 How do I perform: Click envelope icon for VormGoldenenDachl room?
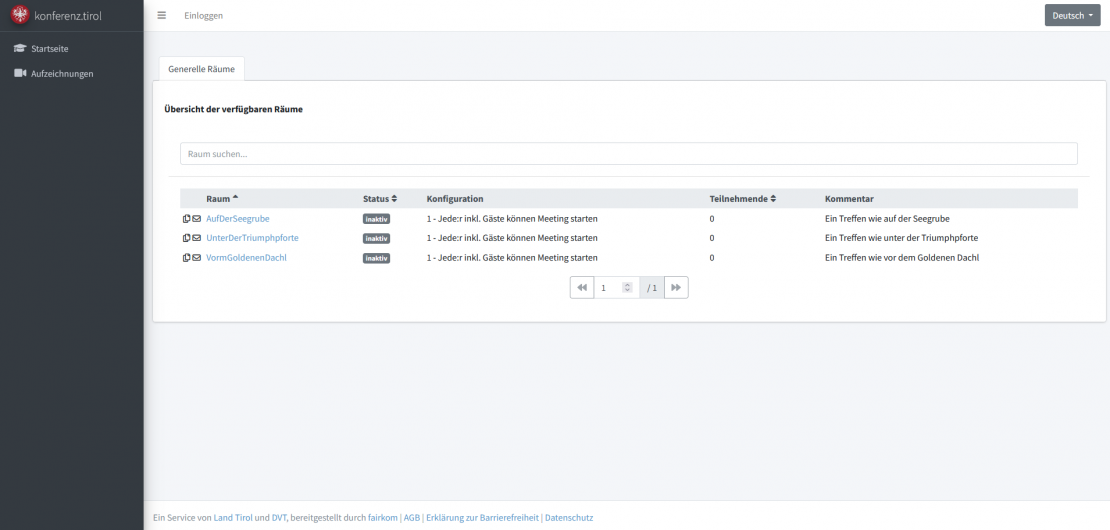coord(197,258)
